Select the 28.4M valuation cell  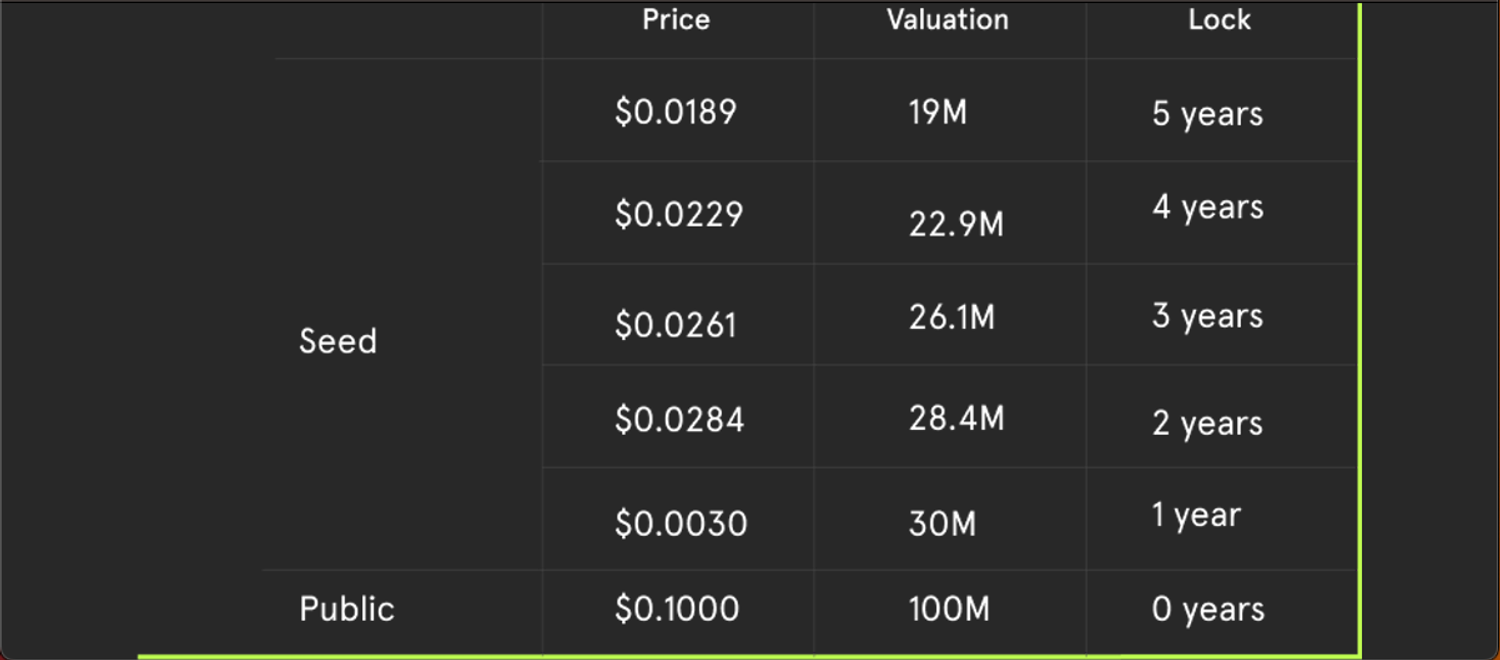pos(956,418)
